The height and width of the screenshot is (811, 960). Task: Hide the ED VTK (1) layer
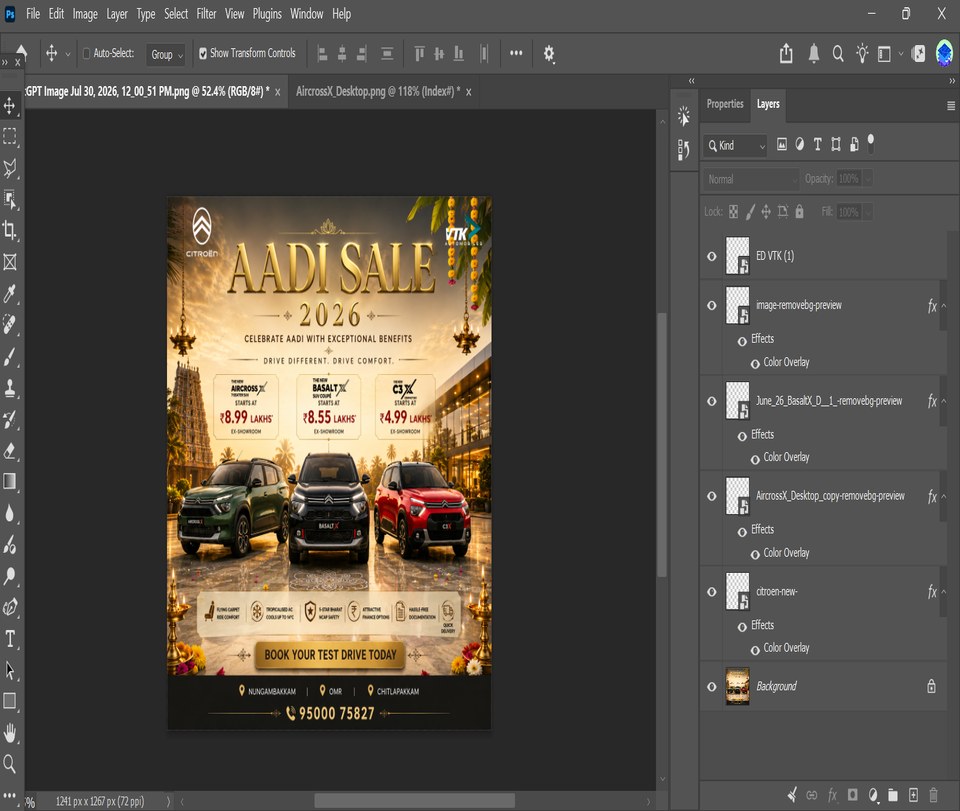711,256
